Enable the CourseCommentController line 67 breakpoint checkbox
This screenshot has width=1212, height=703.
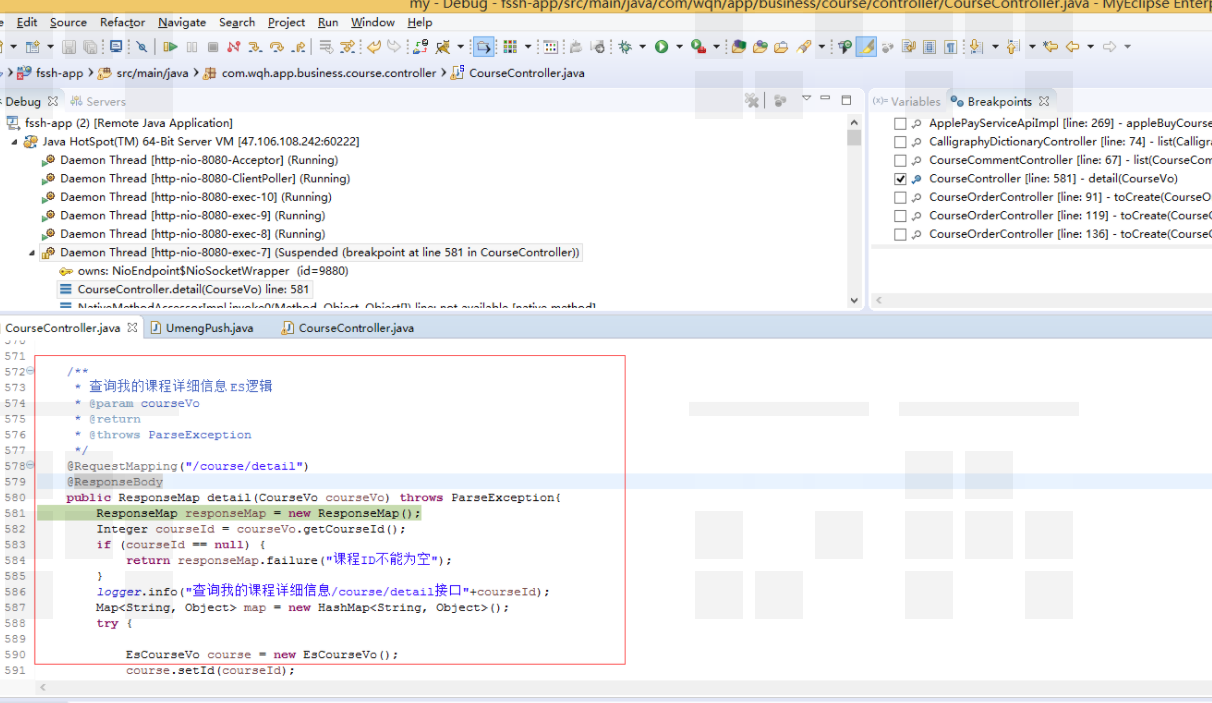tap(900, 160)
